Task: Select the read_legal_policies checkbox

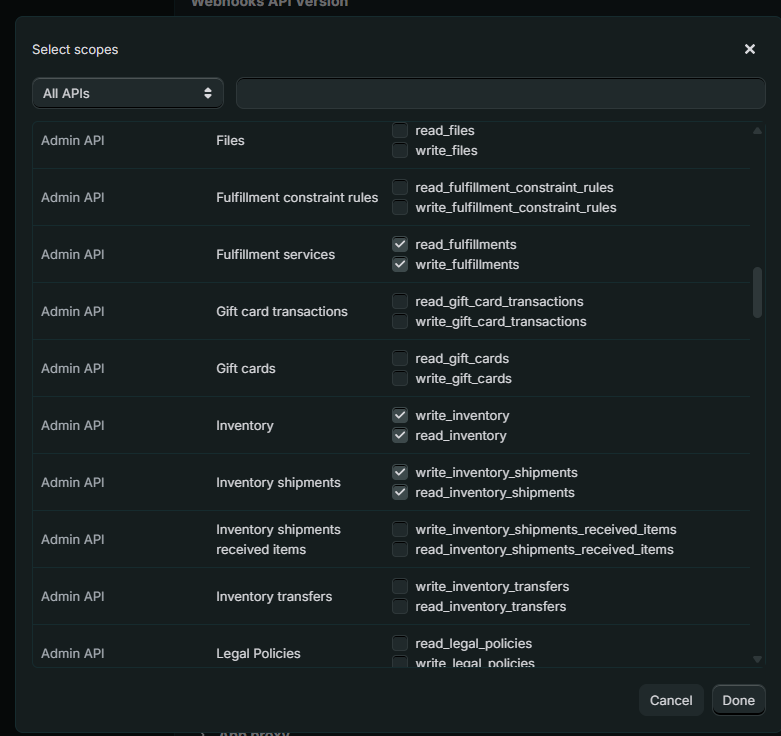Action: pos(400,644)
